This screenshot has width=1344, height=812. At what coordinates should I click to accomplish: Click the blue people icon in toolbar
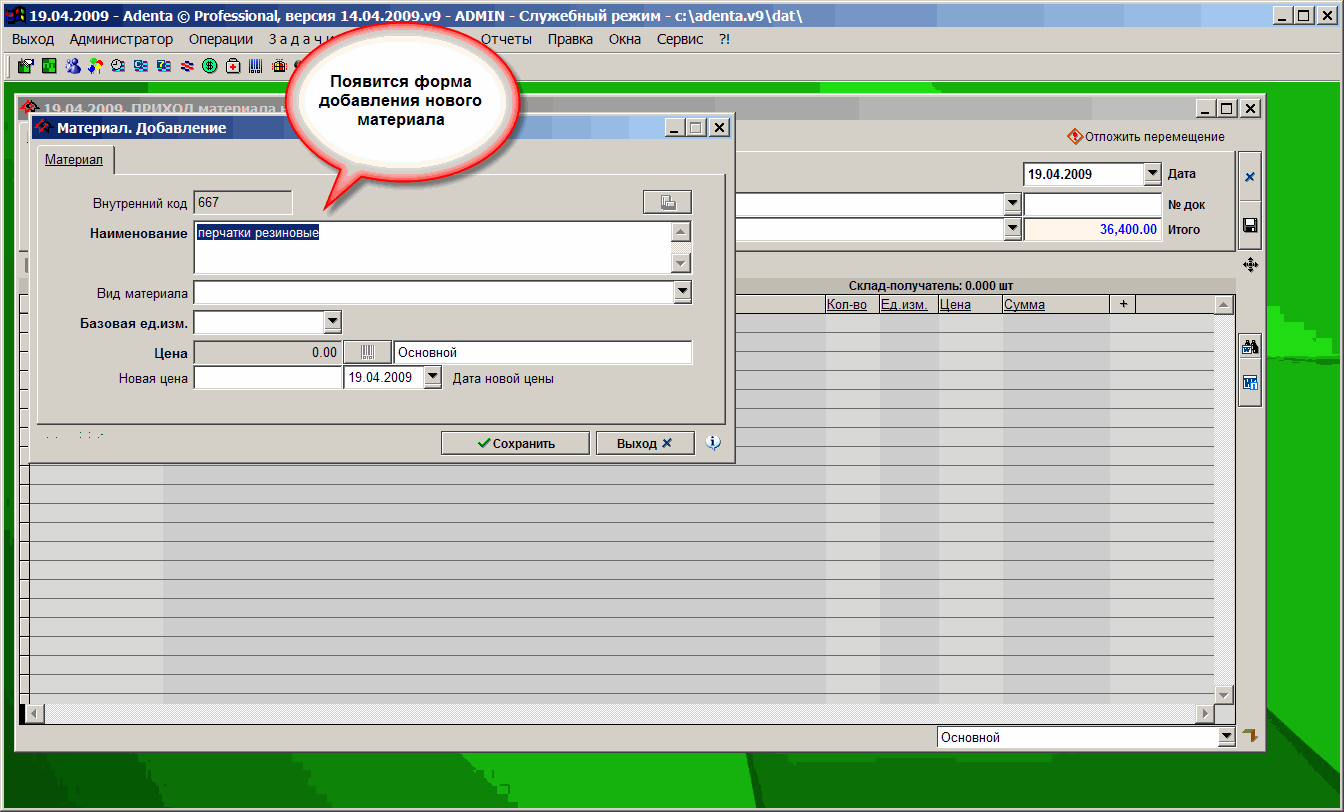73,67
